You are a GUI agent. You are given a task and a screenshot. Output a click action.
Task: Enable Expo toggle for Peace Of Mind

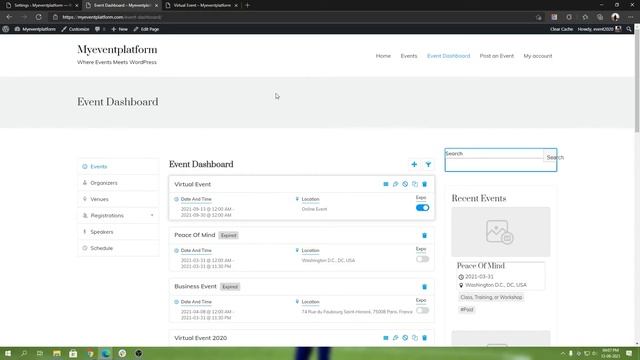422,259
